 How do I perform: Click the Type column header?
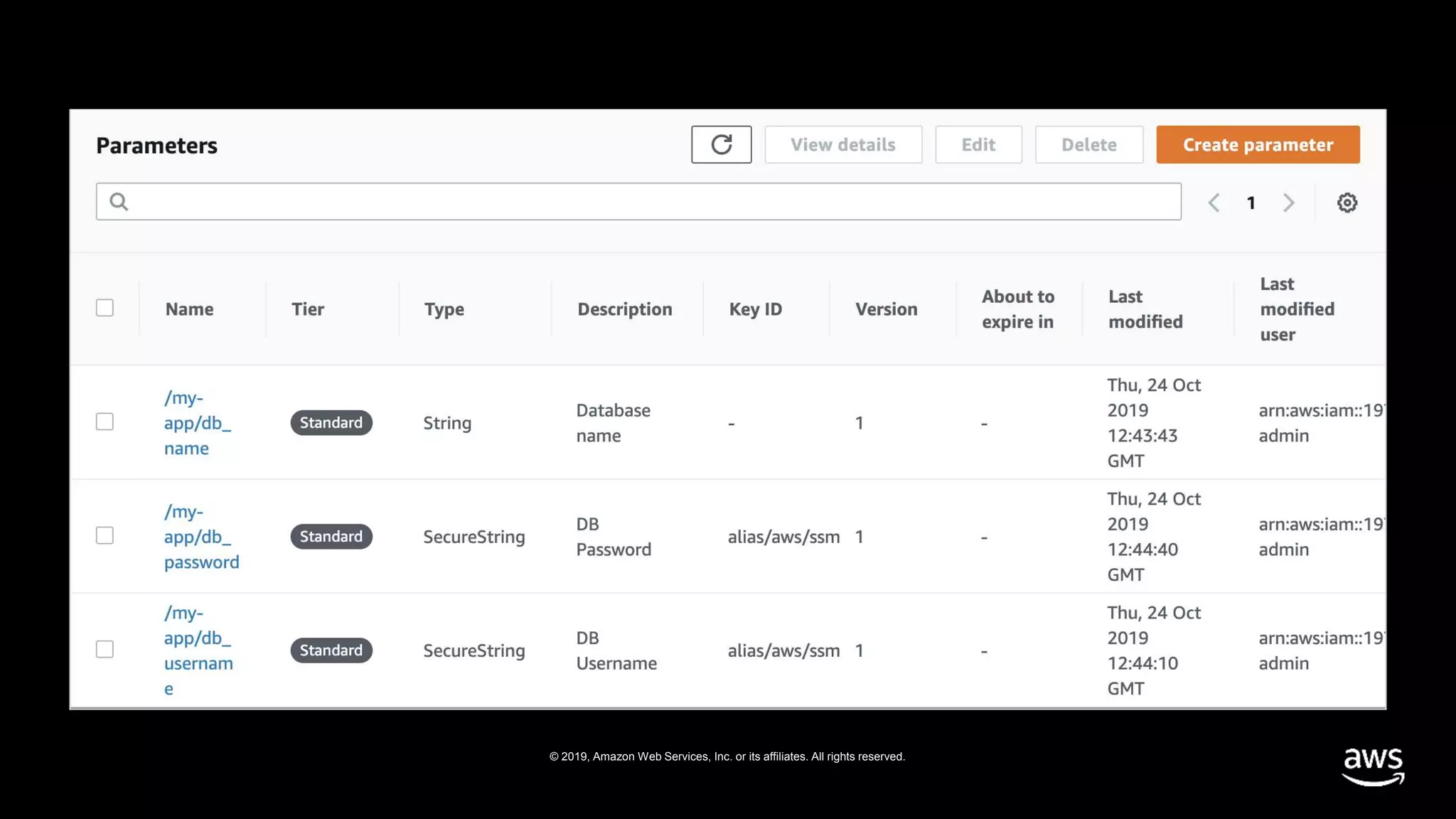444,309
